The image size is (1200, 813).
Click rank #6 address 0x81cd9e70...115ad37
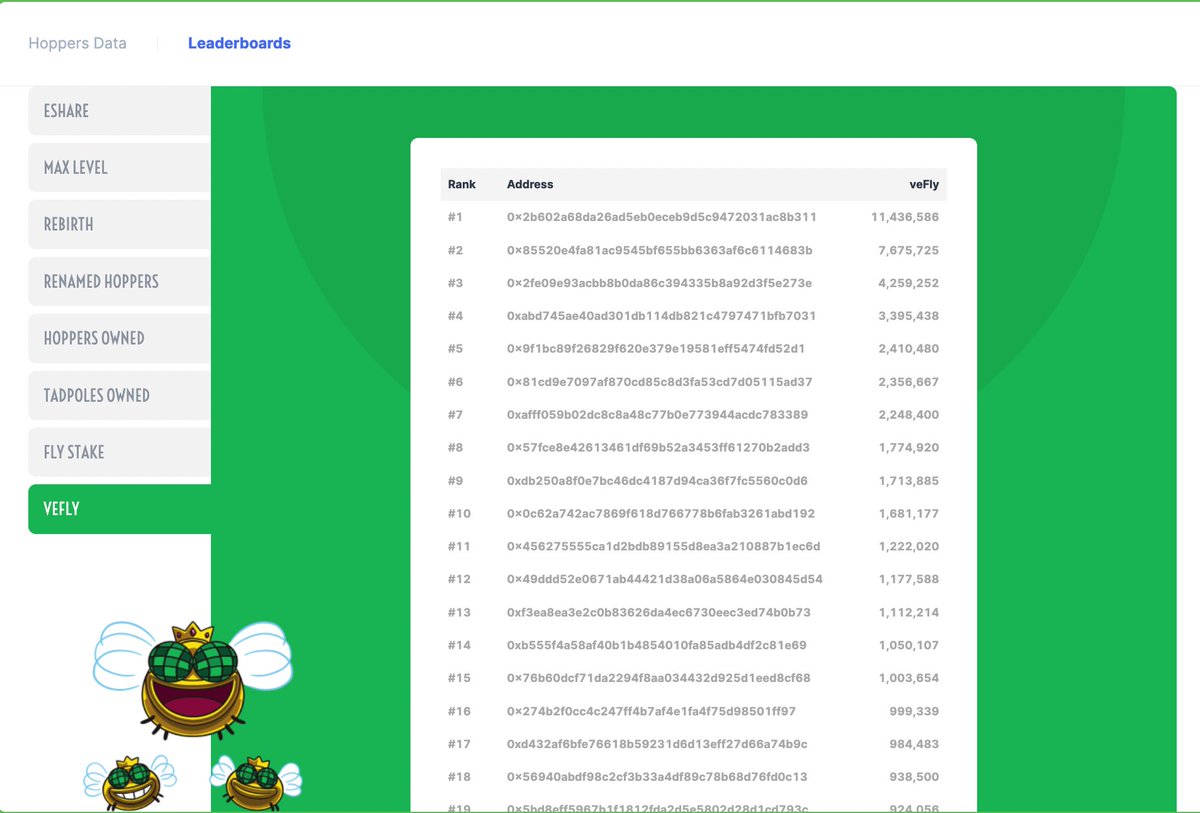coord(660,382)
